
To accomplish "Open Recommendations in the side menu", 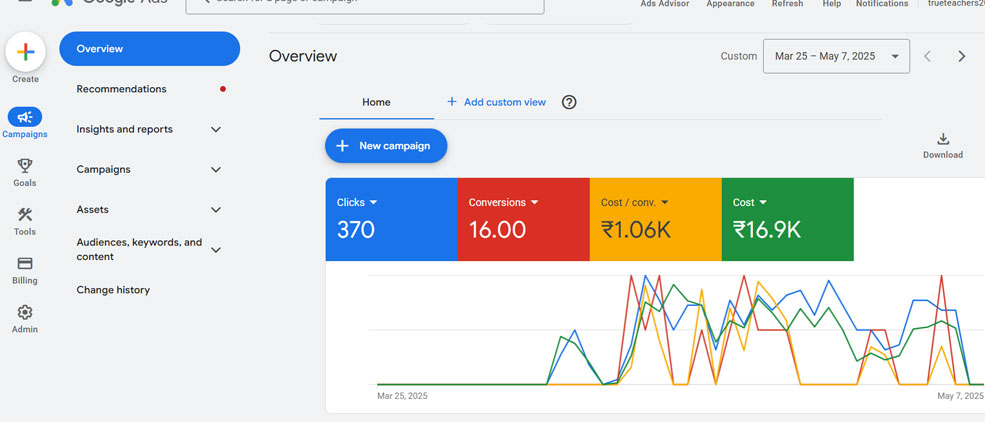I will [x=121, y=89].
